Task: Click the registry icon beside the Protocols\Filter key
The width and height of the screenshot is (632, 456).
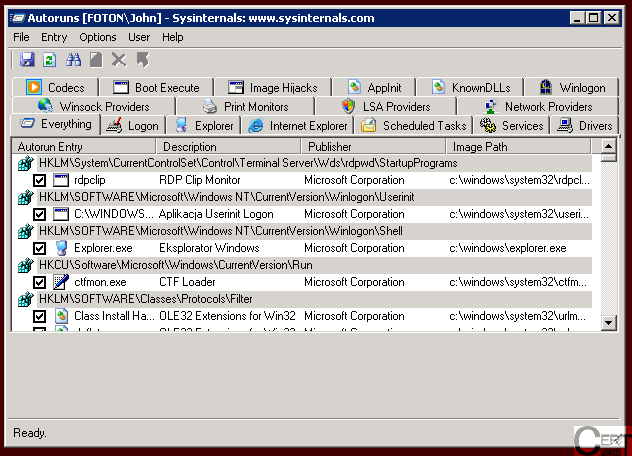Action: tap(25, 299)
